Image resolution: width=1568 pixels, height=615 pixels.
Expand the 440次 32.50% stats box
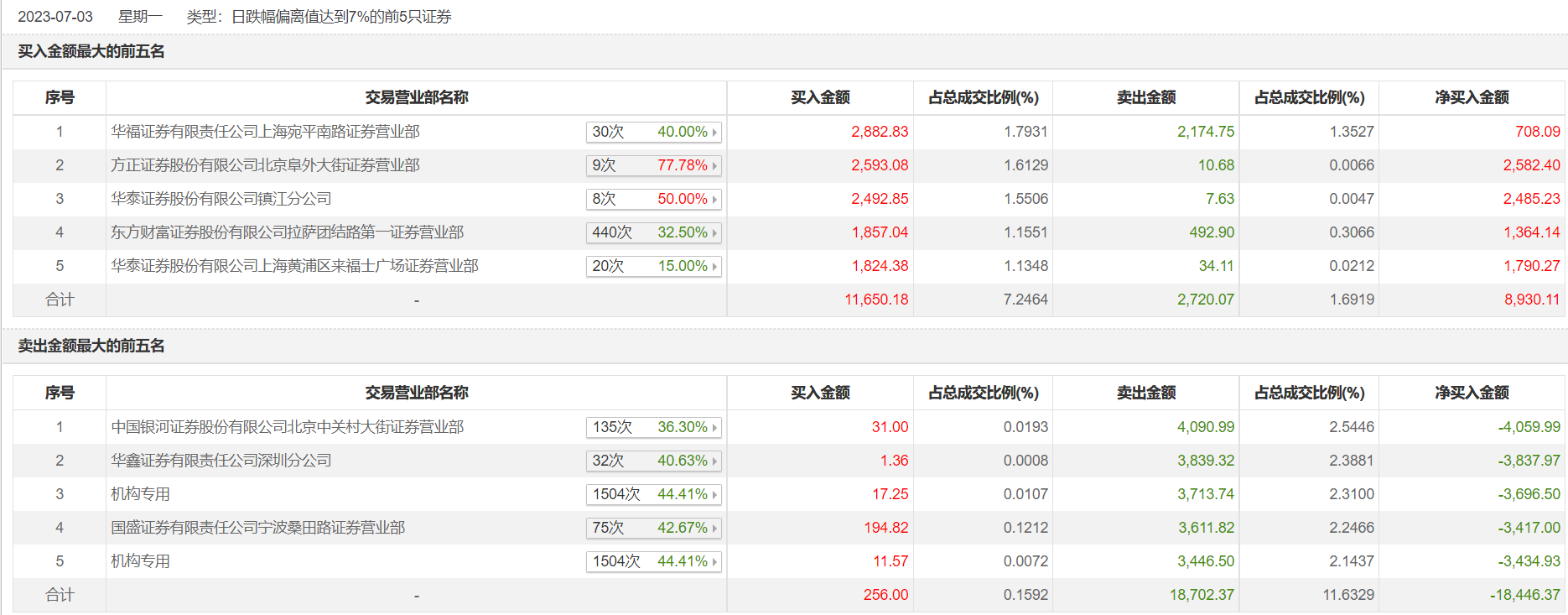pos(654,232)
